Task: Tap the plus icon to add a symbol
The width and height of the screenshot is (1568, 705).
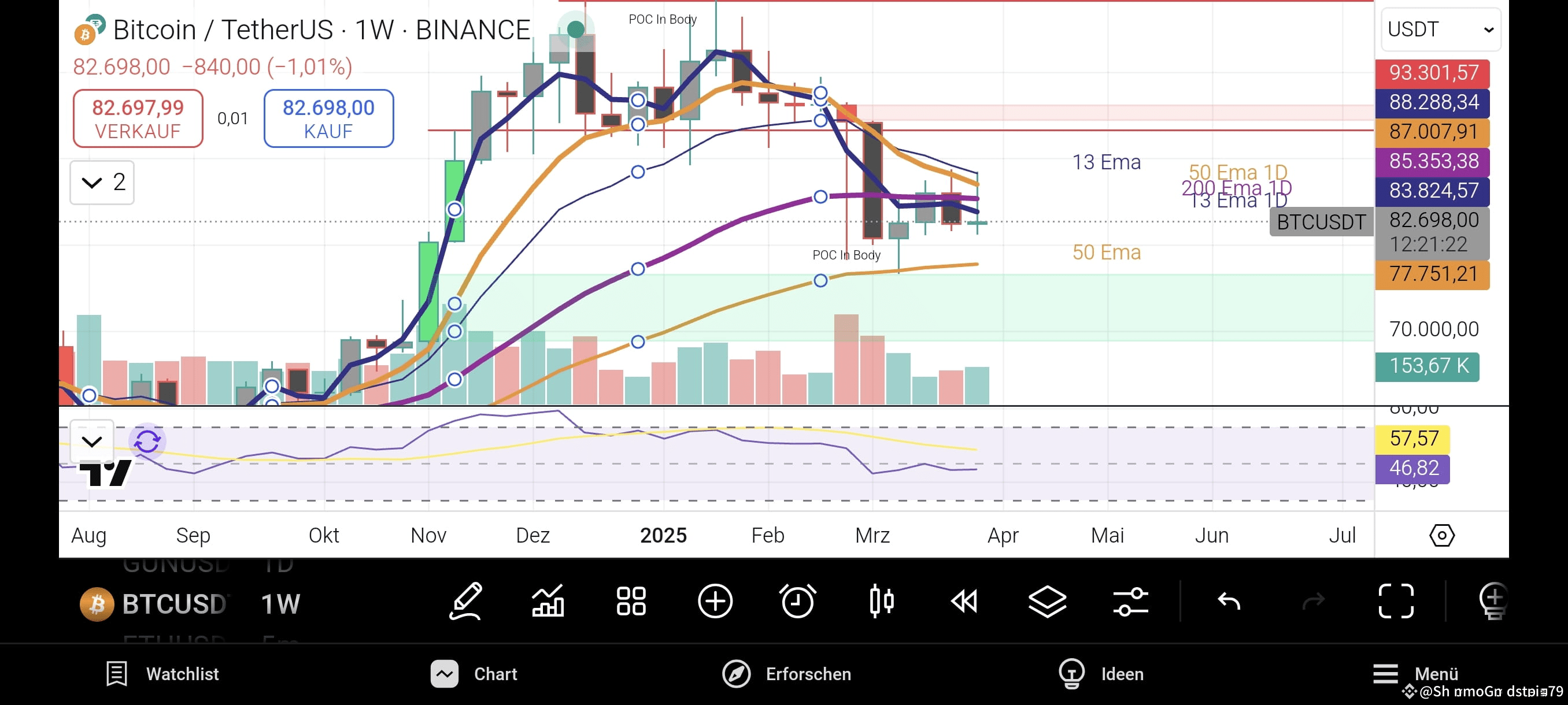Action: pos(715,602)
